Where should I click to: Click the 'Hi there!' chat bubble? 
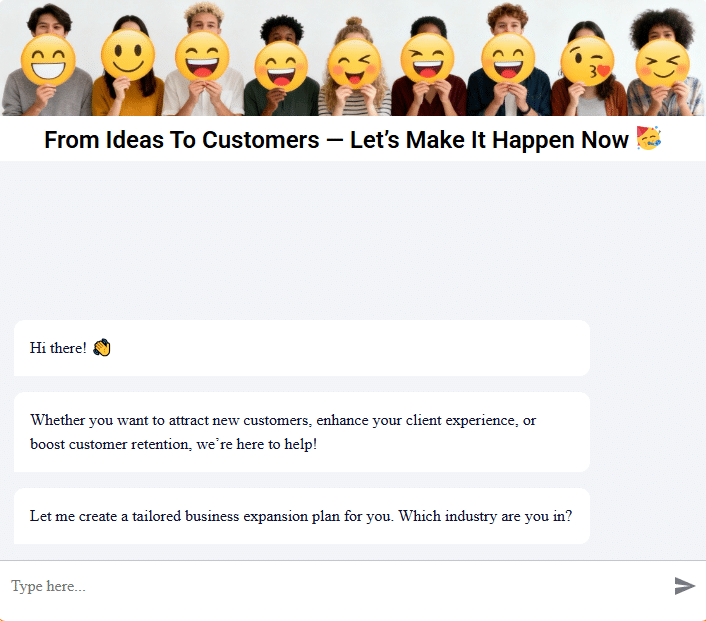[x=301, y=348]
